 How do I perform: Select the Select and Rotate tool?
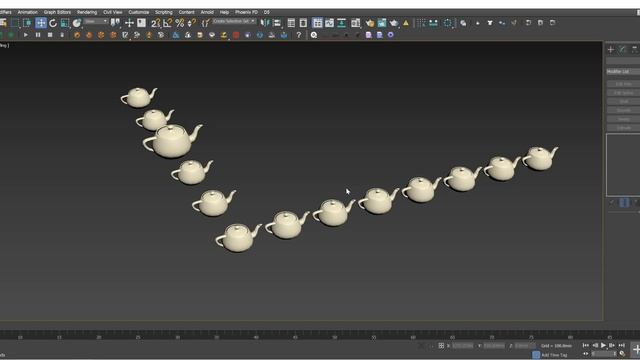click(53, 23)
